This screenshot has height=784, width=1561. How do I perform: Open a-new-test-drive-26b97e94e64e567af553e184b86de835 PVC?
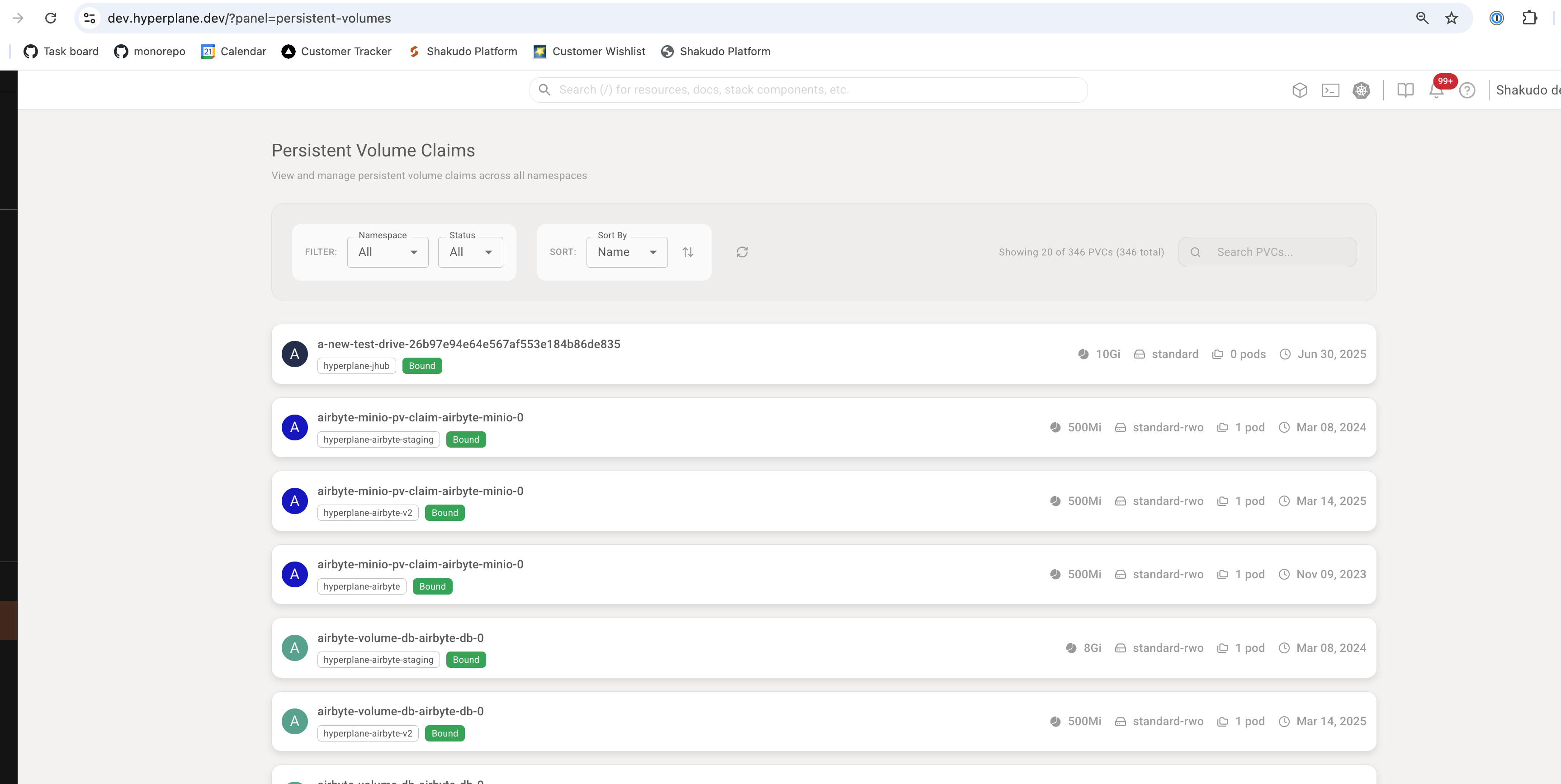823,354
